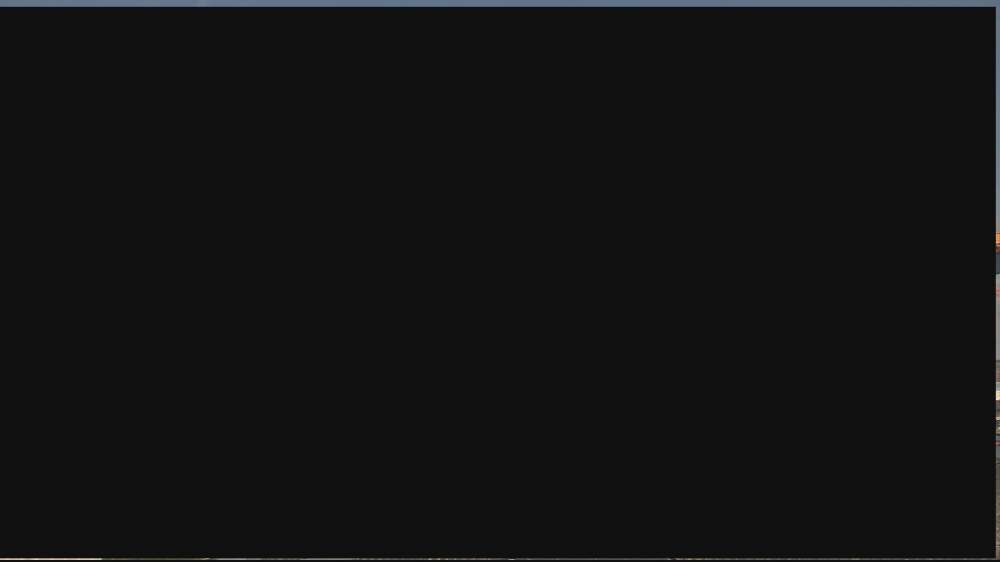Click the orange spot on the right edge

(997, 240)
